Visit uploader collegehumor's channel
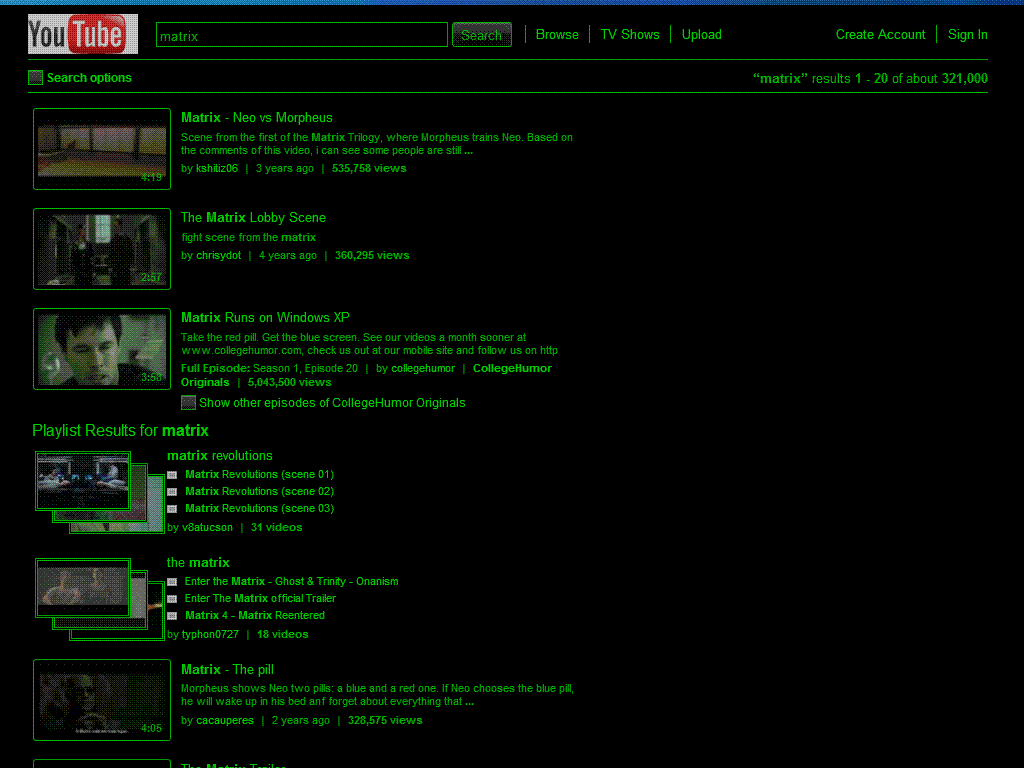 pos(423,368)
